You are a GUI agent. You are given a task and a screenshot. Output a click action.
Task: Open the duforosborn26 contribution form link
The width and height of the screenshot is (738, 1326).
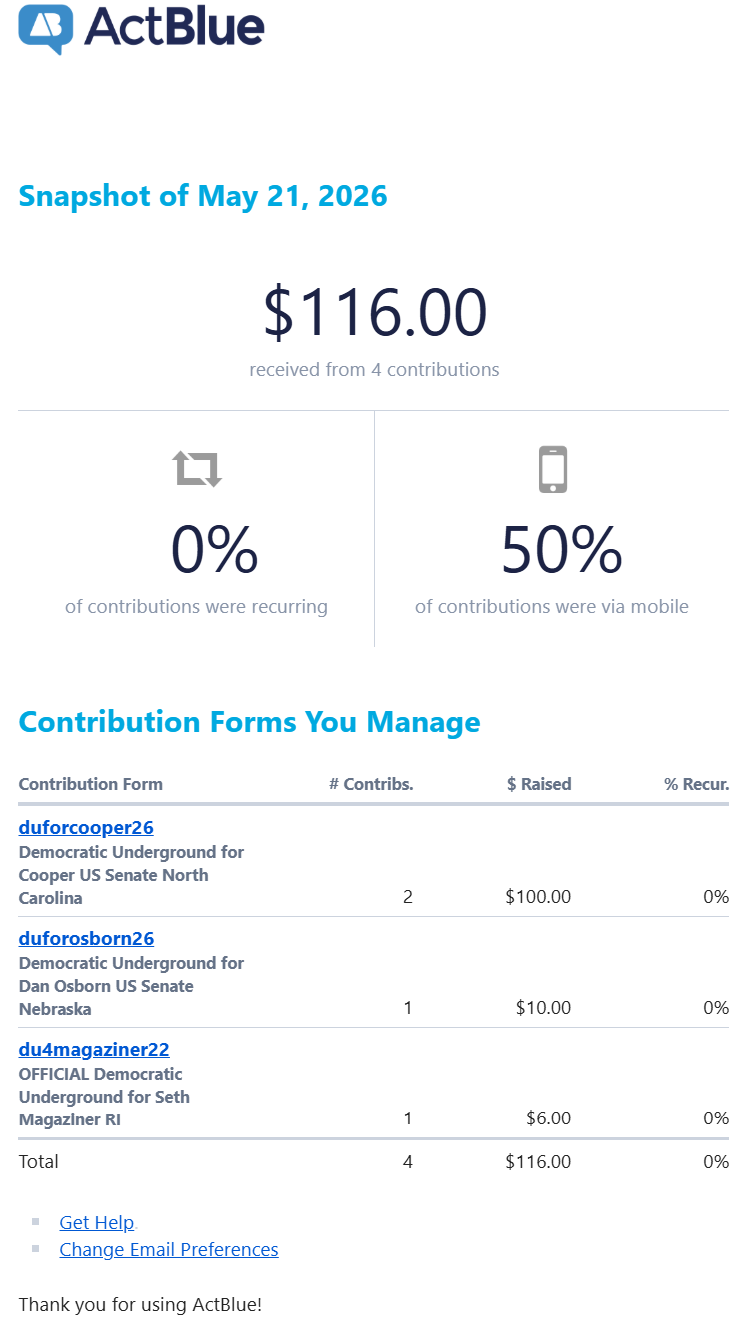[86, 939]
